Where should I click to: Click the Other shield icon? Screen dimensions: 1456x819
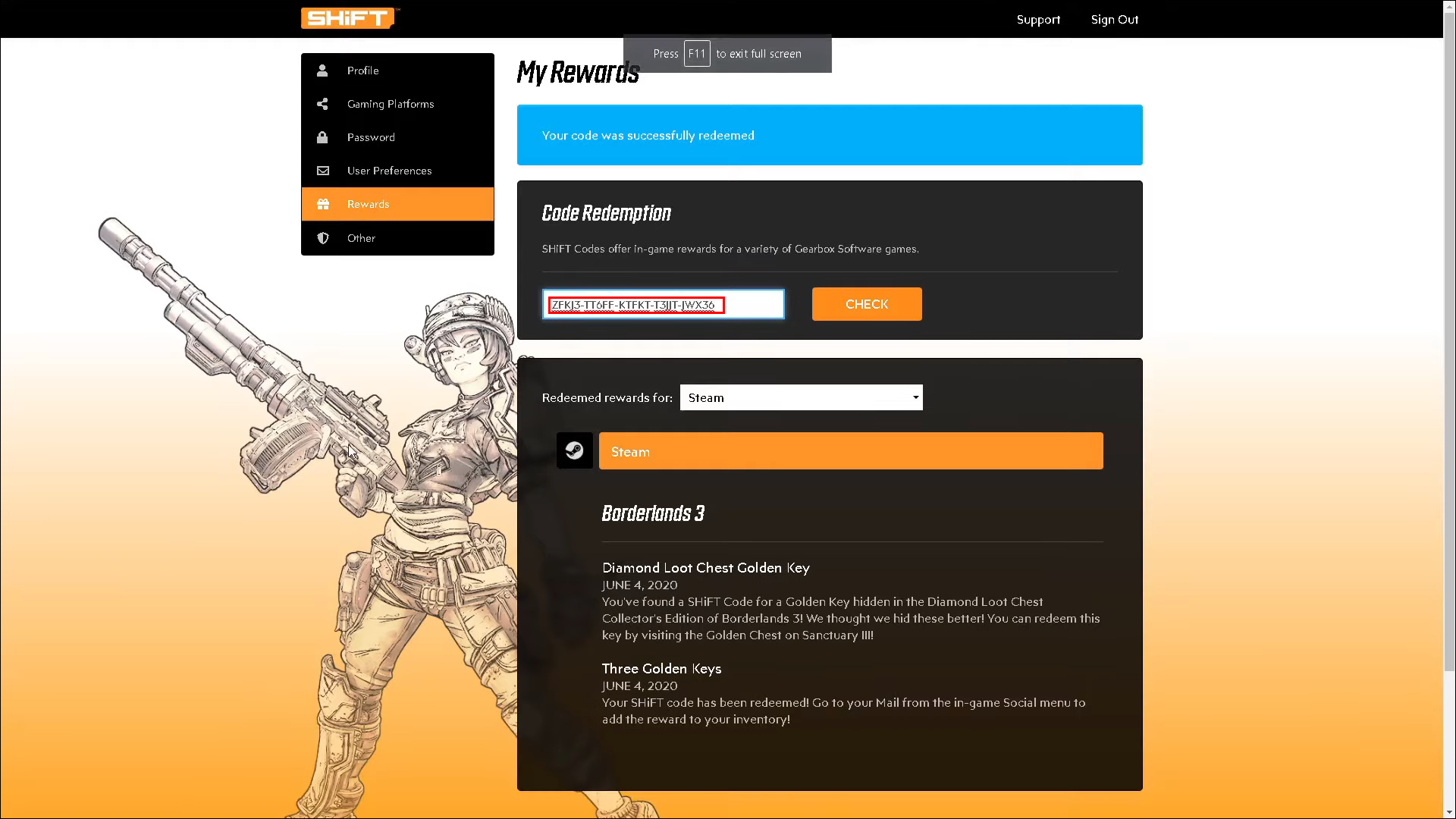click(322, 237)
